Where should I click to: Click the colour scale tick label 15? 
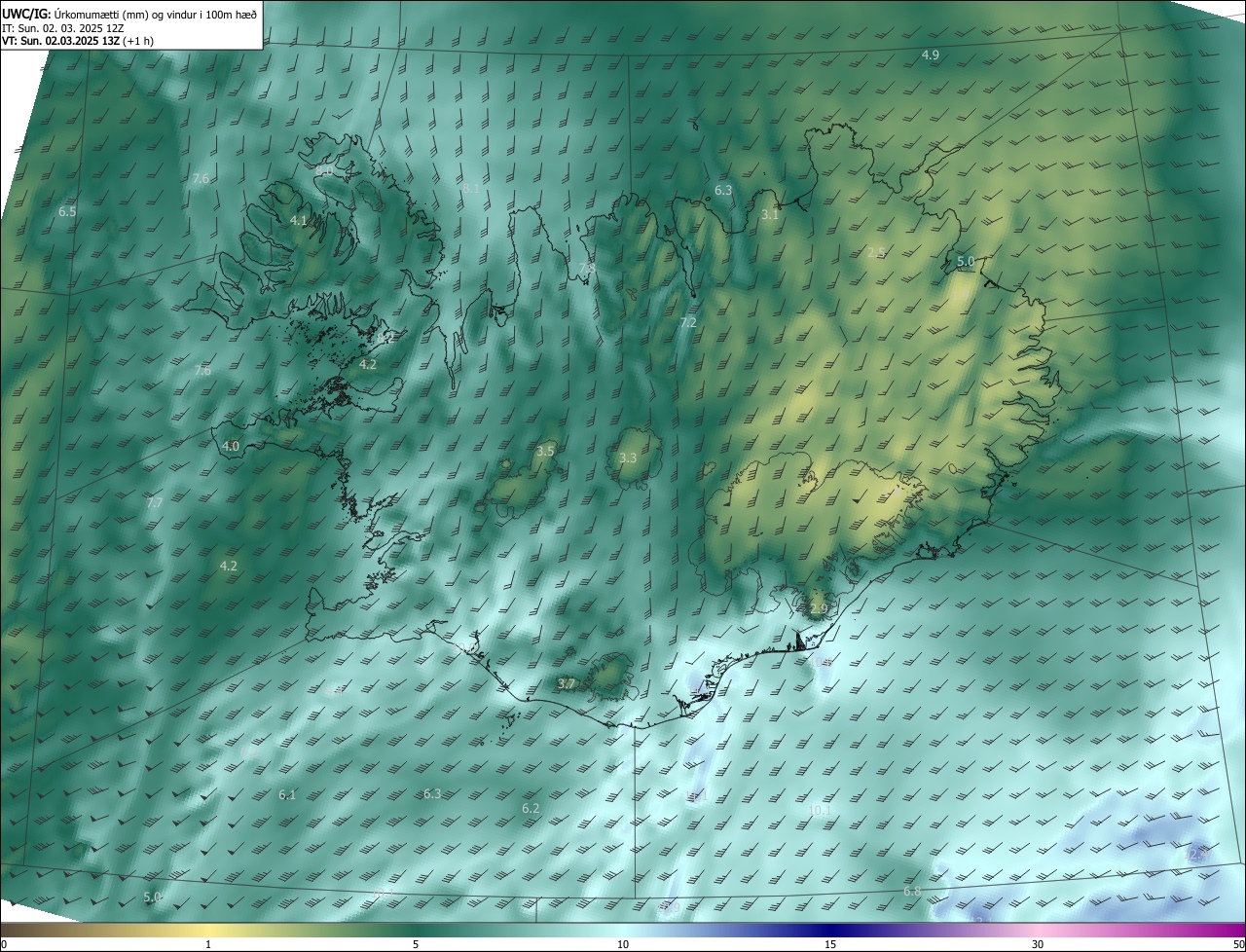pos(830,944)
